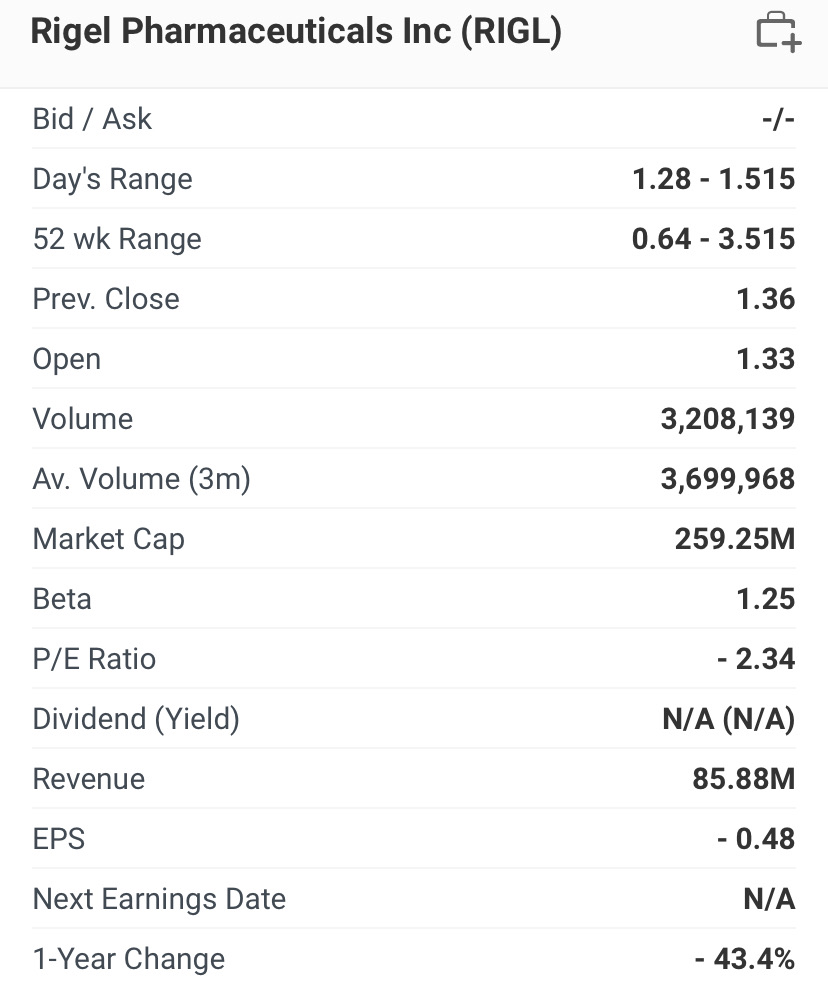Screen dimensions: 828x998
Task: Select the Av. Volume (3m) label
Action: [x=141, y=479]
